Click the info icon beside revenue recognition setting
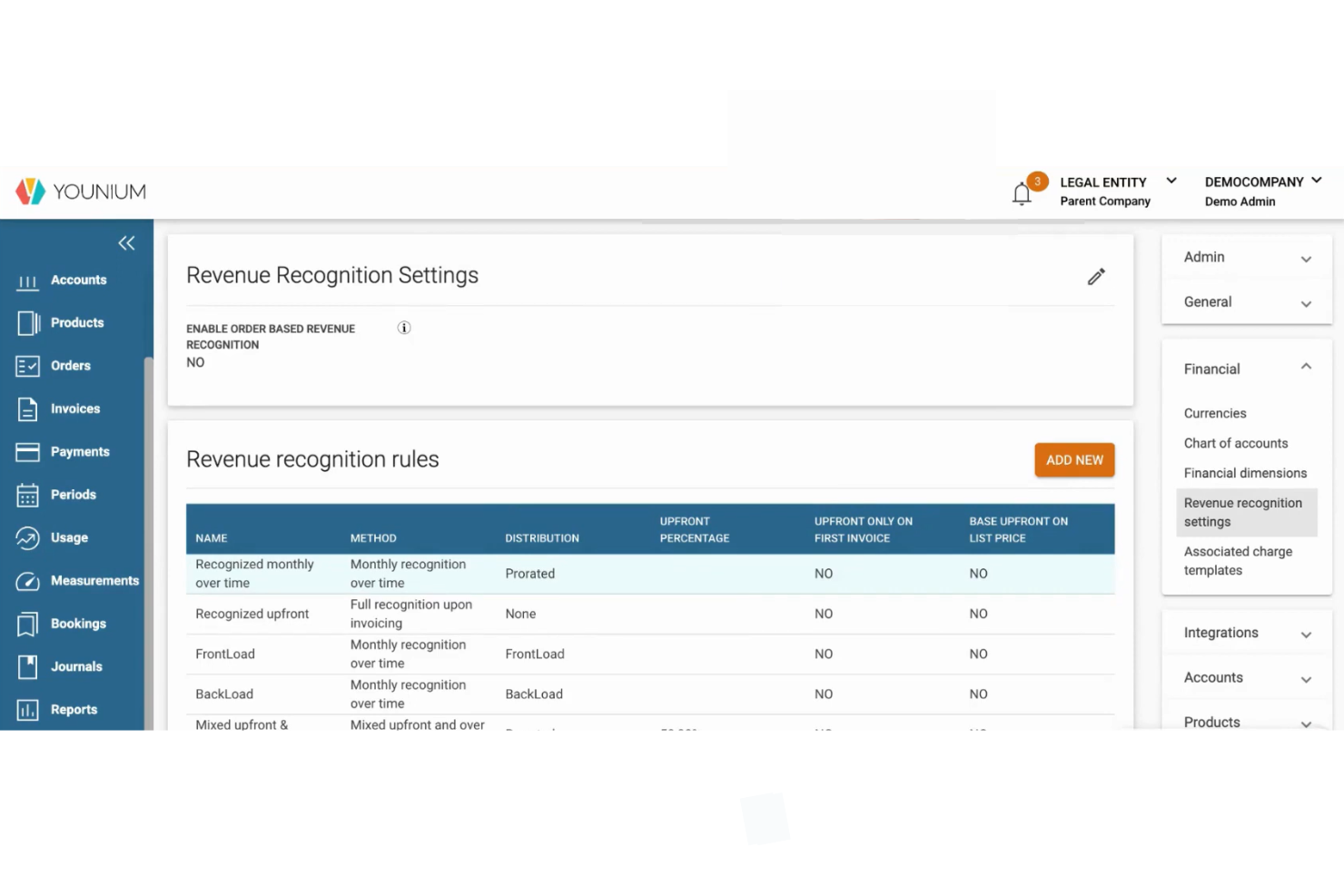Viewport: 1344px width, 896px height. 404,328
